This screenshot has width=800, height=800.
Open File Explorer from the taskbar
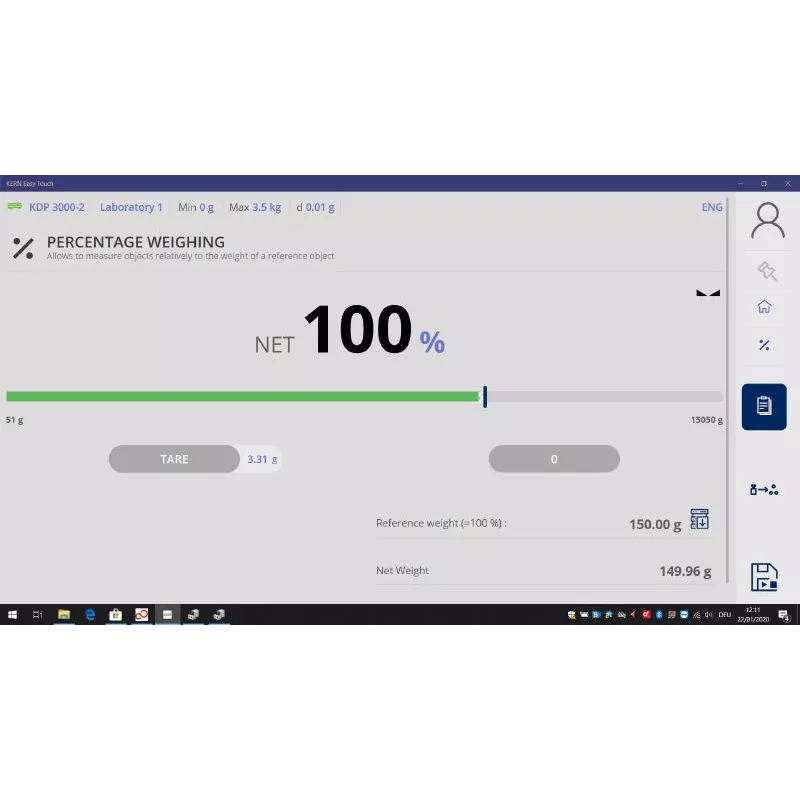pyautogui.click(x=64, y=614)
